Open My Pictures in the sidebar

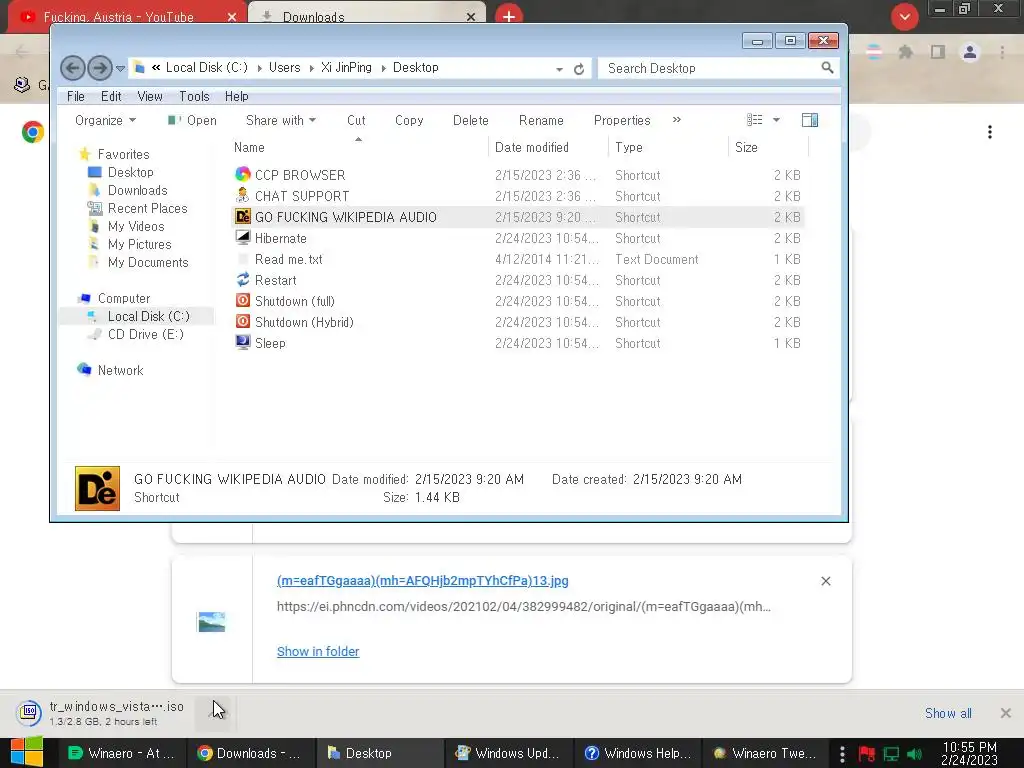[x=139, y=244]
